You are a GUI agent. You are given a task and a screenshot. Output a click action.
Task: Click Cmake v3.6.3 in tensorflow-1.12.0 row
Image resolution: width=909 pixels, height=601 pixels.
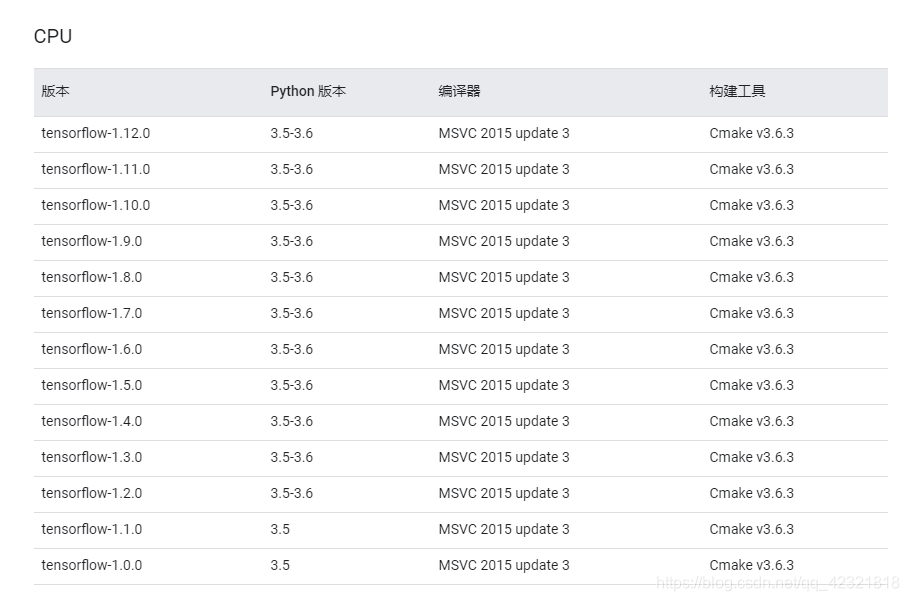click(x=751, y=133)
